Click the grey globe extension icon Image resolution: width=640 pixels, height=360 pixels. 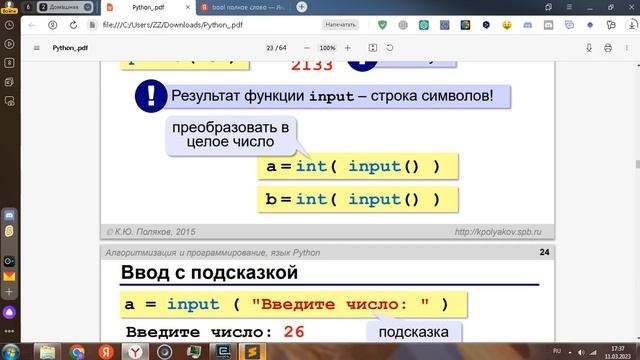tap(403, 25)
